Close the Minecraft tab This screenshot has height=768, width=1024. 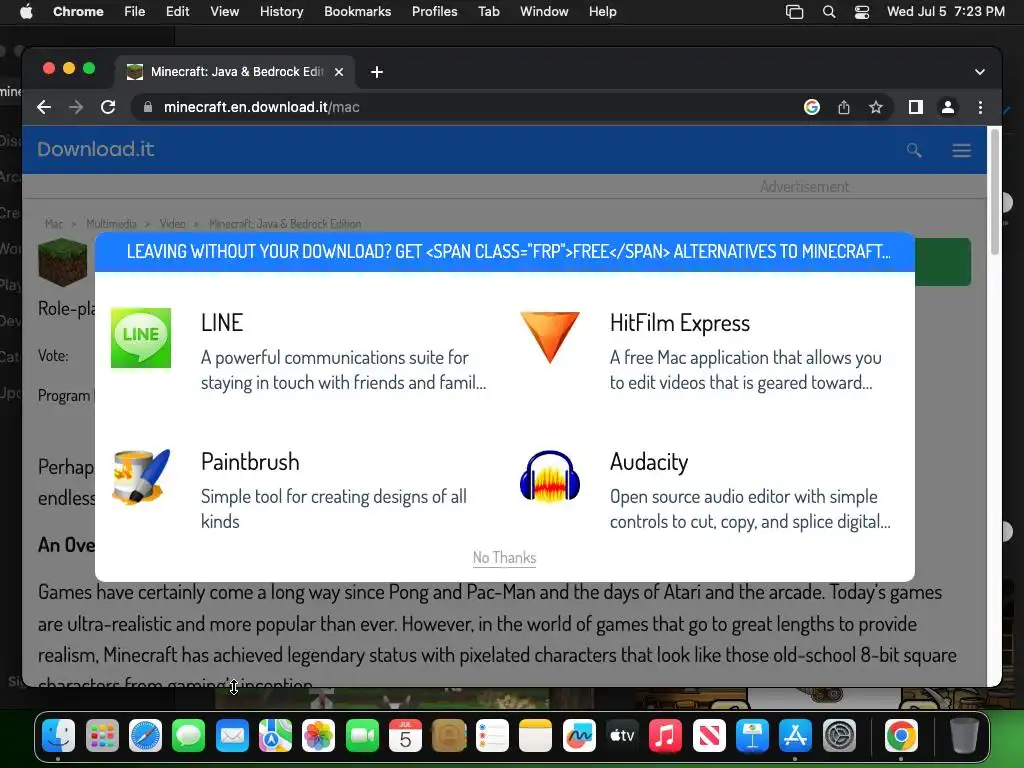point(339,72)
